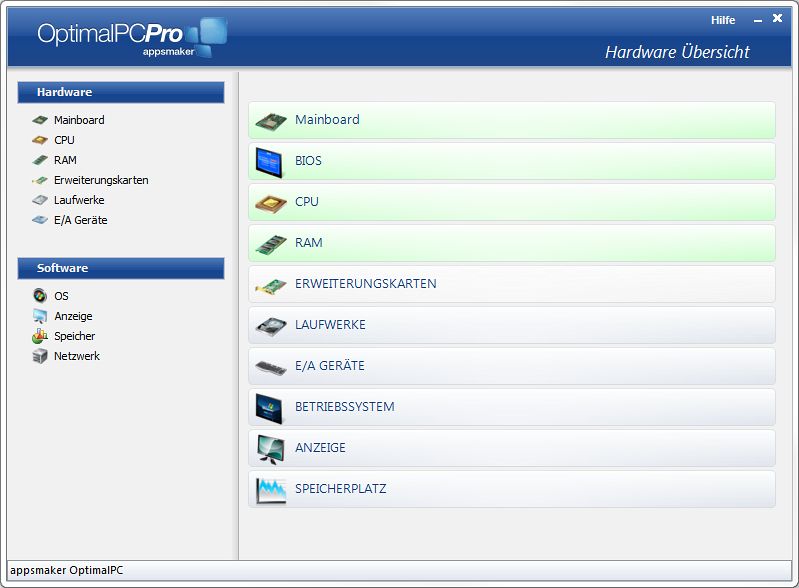This screenshot has width=799, height=588.
Task: Open the BETRIEBSSYSTEM row
Action: (x=512, y=407)
